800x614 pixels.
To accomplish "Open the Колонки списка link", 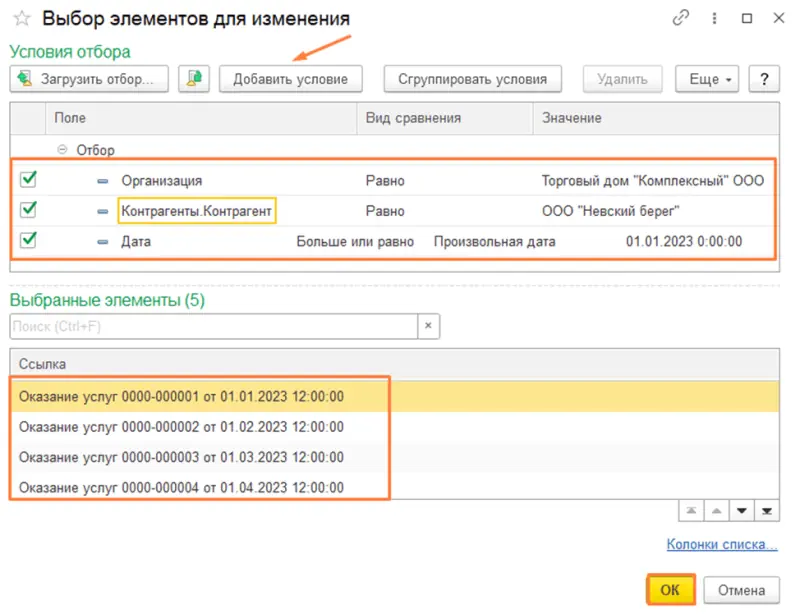I will [x=722, y=545].
